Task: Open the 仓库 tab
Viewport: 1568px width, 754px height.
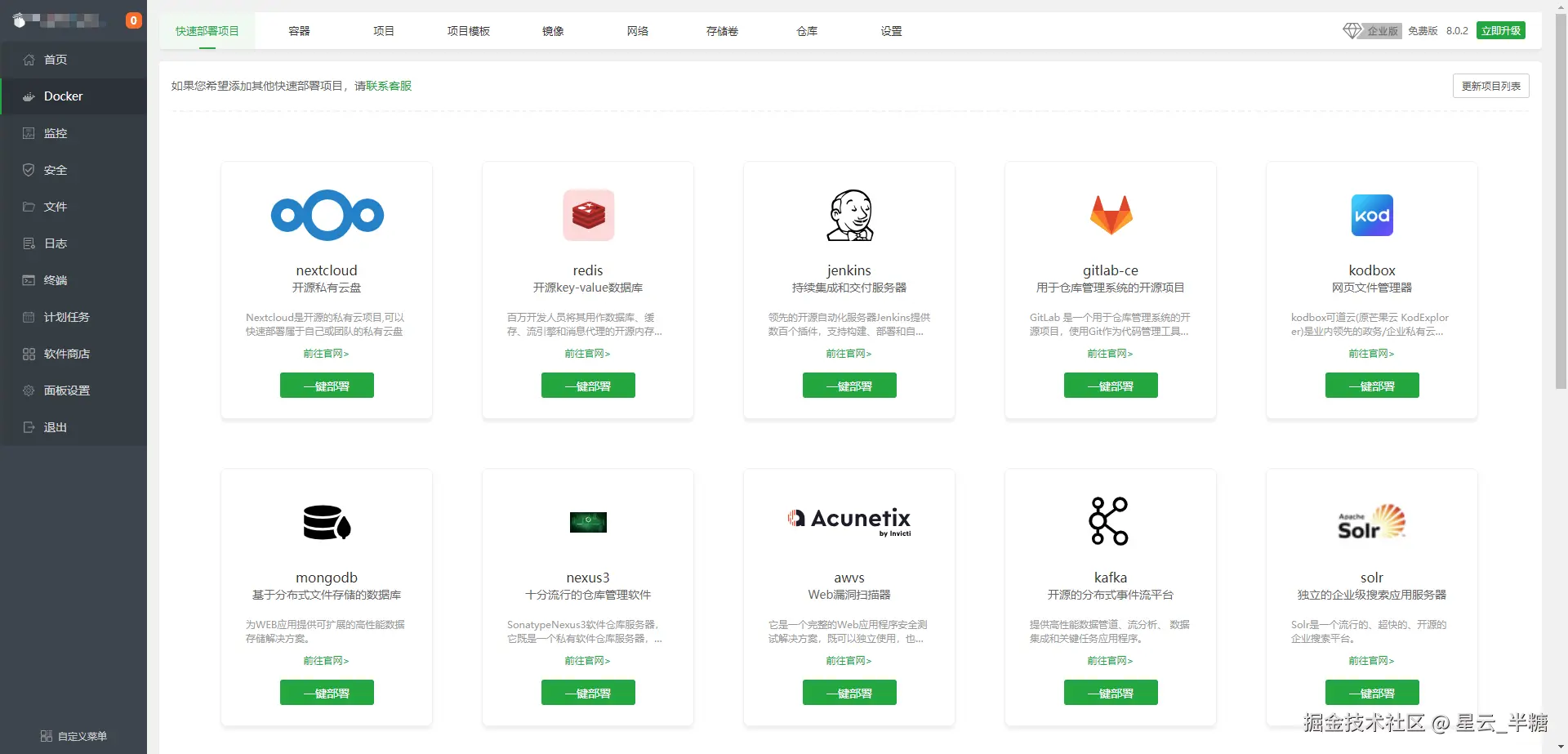Action: [x=807, y=31]
